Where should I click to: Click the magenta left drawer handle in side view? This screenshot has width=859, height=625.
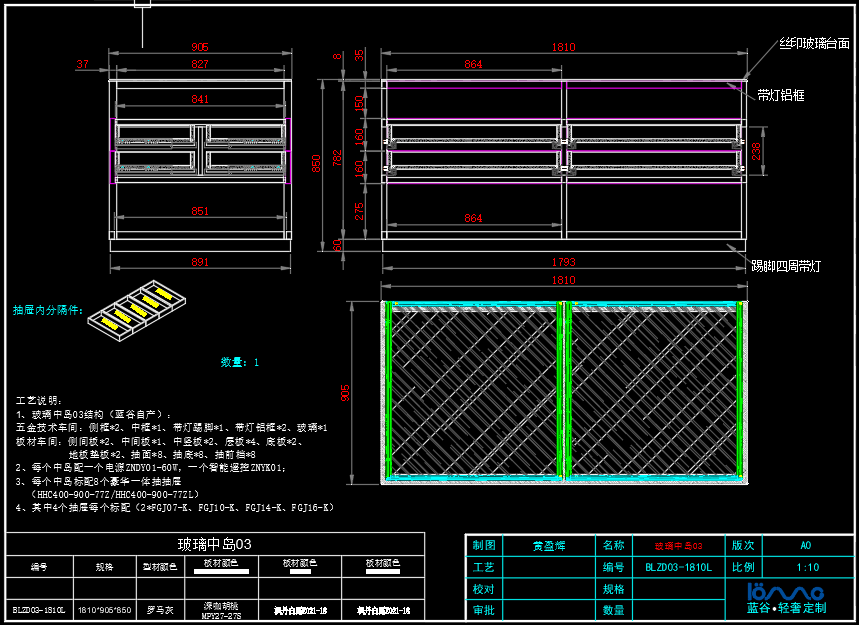click(110, 149)
